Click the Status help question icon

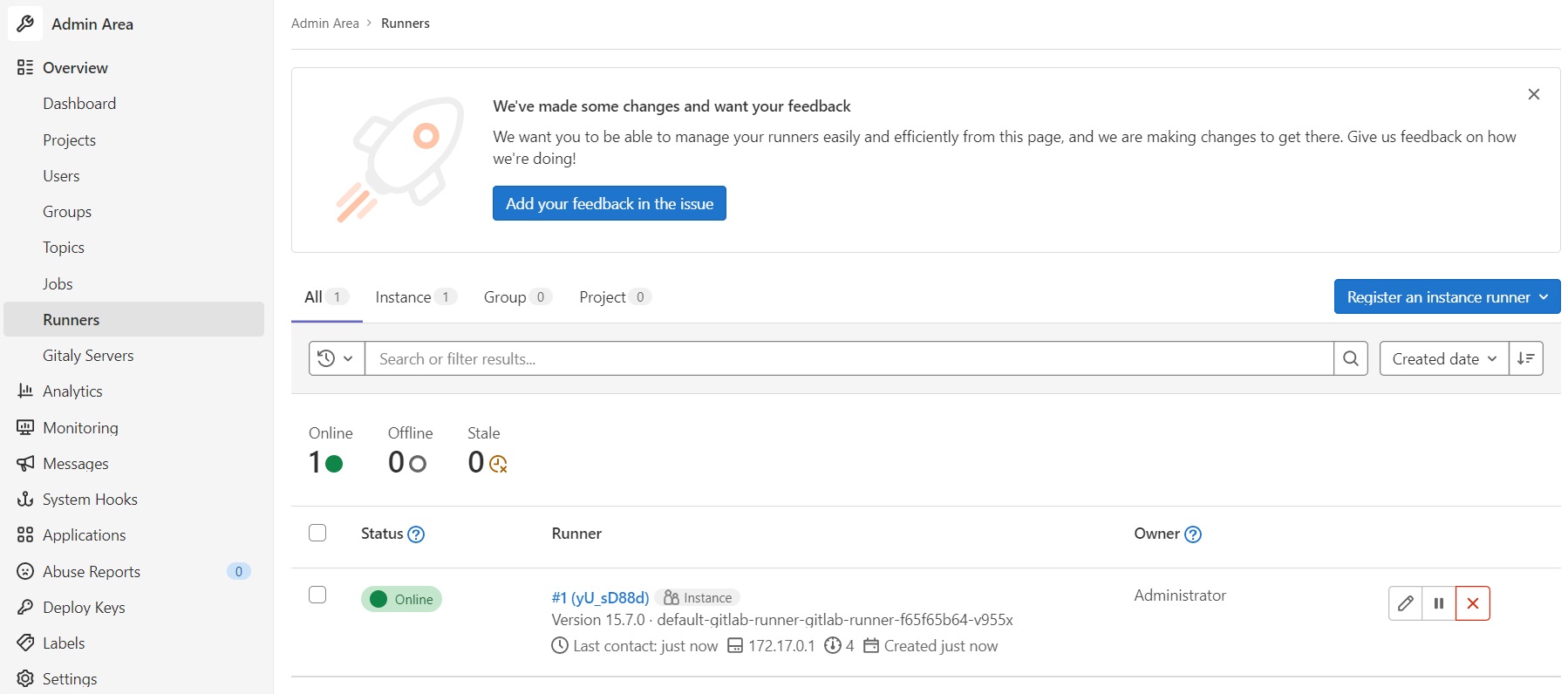[x=416, y=534]
